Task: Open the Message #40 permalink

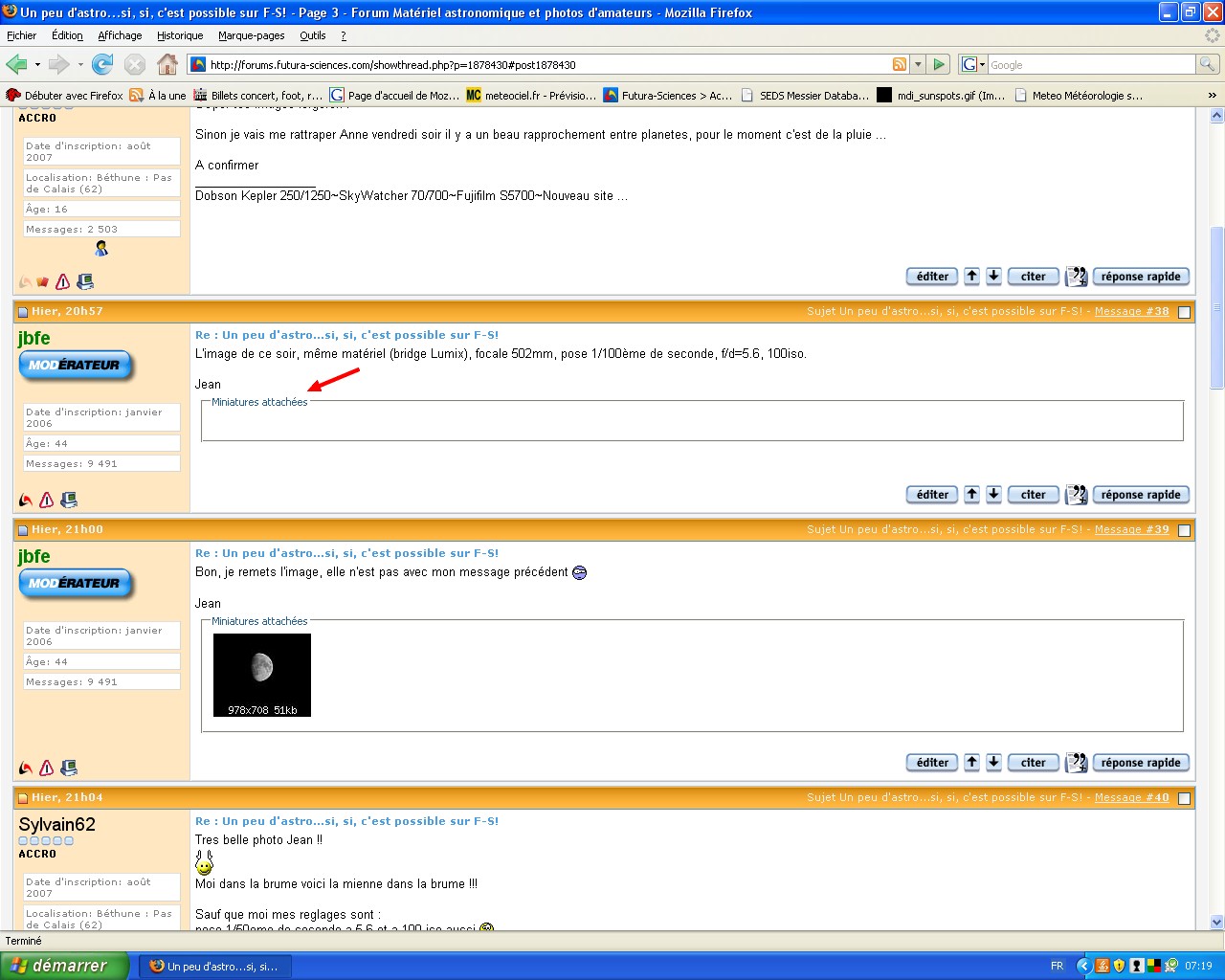Action: (x=1131, y=798)
